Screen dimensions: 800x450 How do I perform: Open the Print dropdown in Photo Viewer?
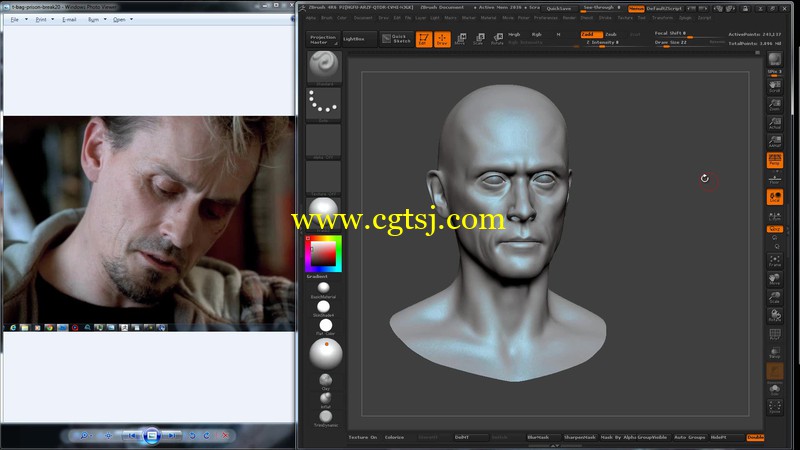pos(44,19)
